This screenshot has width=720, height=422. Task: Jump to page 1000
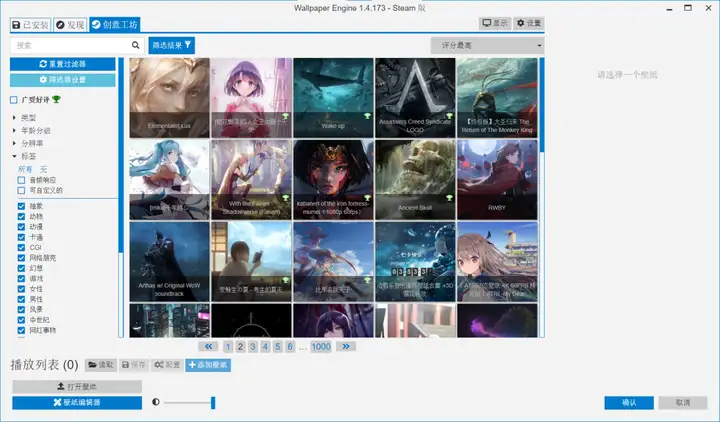tap(321, 347)
